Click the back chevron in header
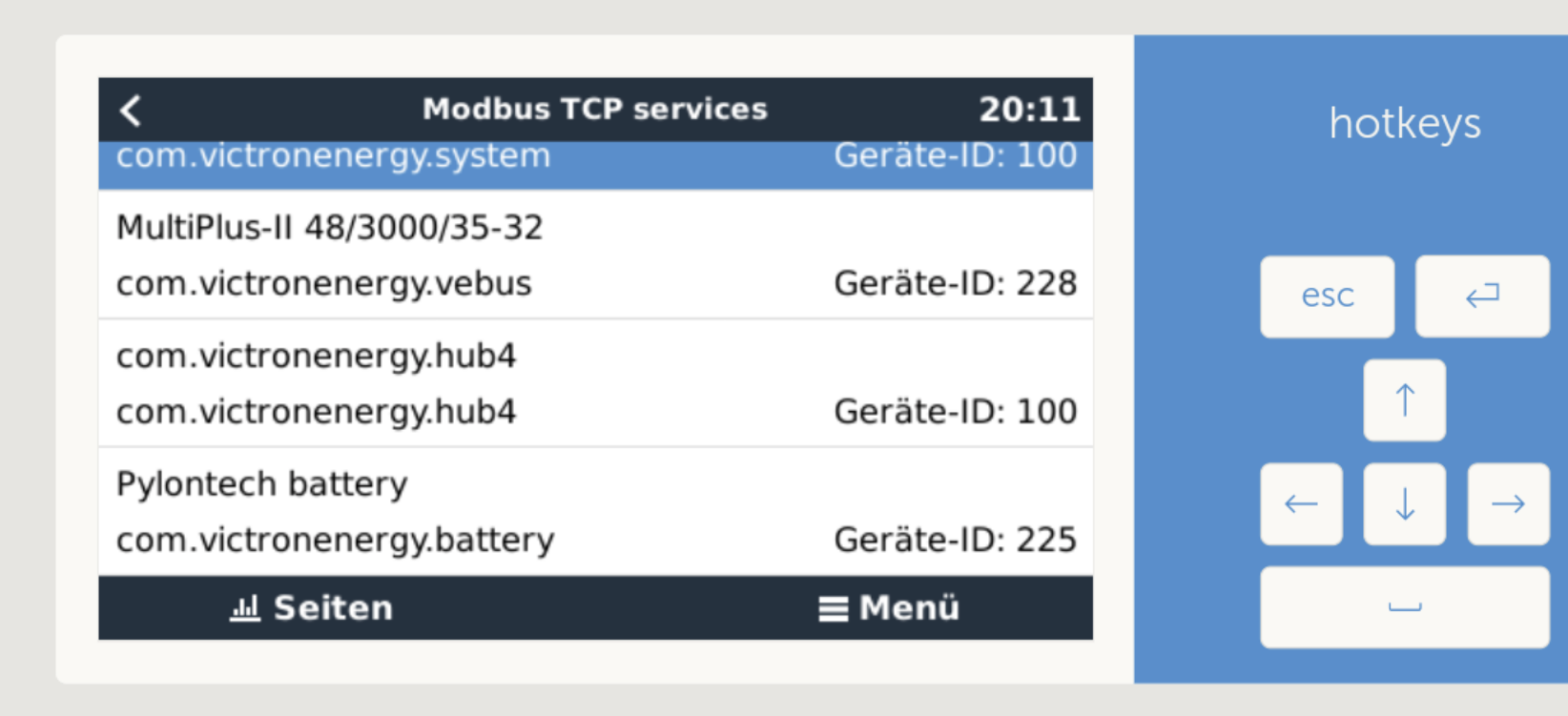 (x=131, y=111)
